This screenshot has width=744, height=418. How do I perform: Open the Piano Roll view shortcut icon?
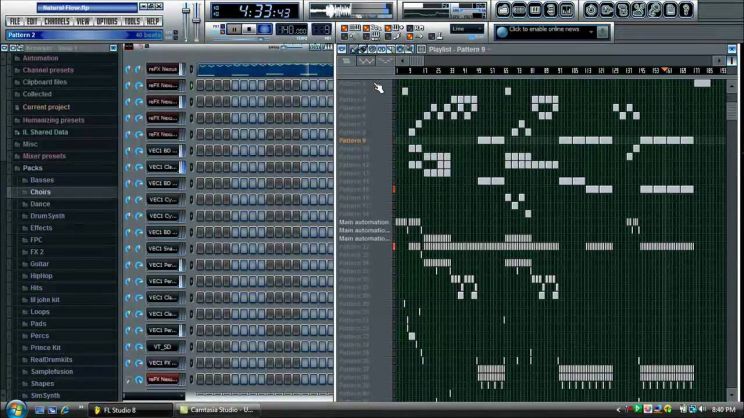coord(535,9)
